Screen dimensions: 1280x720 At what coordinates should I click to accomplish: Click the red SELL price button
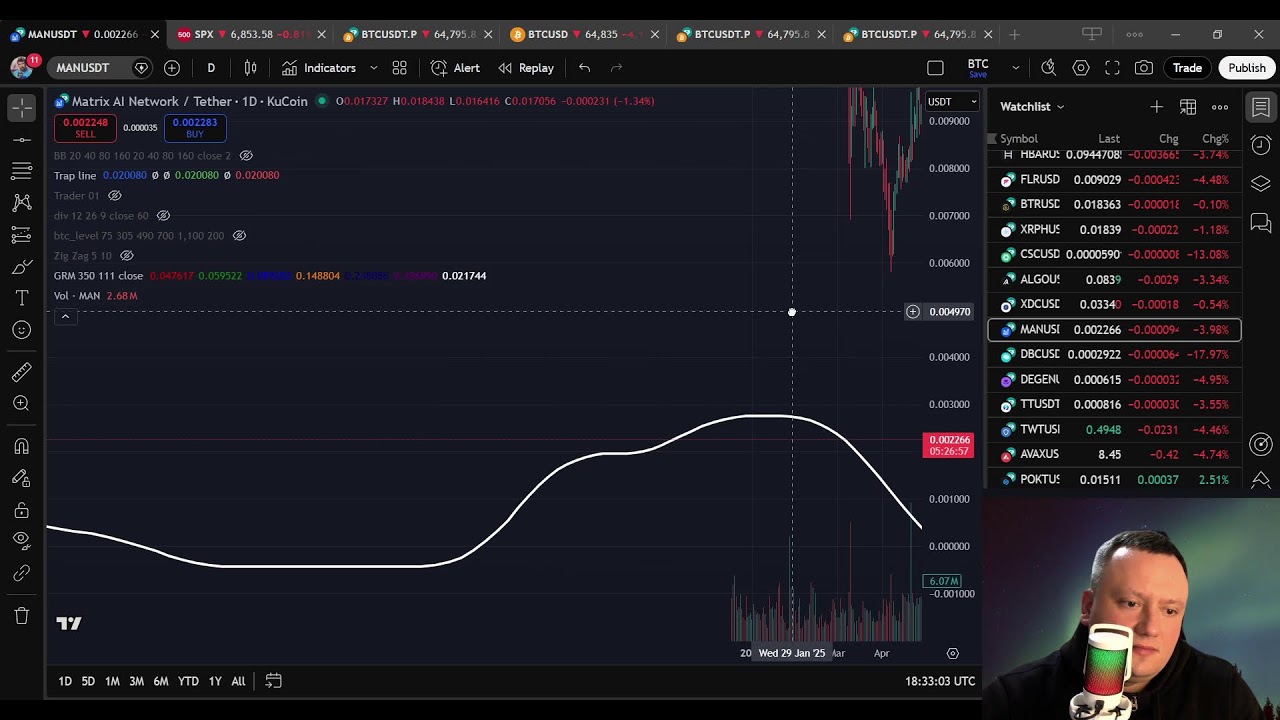point(85,128)
